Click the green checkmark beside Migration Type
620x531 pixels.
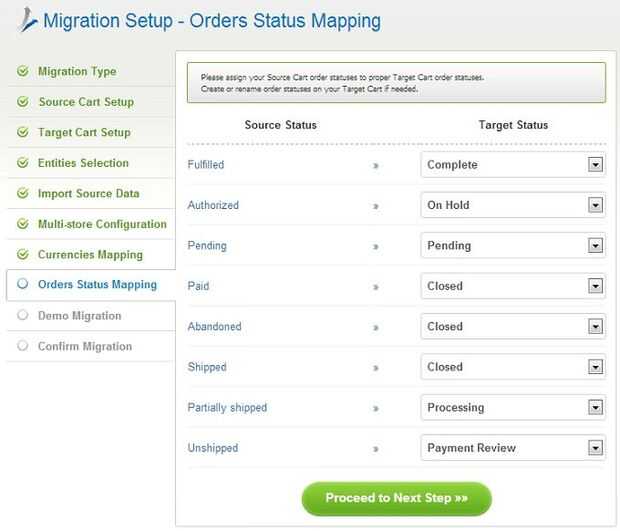pyautogui.click(x=22, y=72)
